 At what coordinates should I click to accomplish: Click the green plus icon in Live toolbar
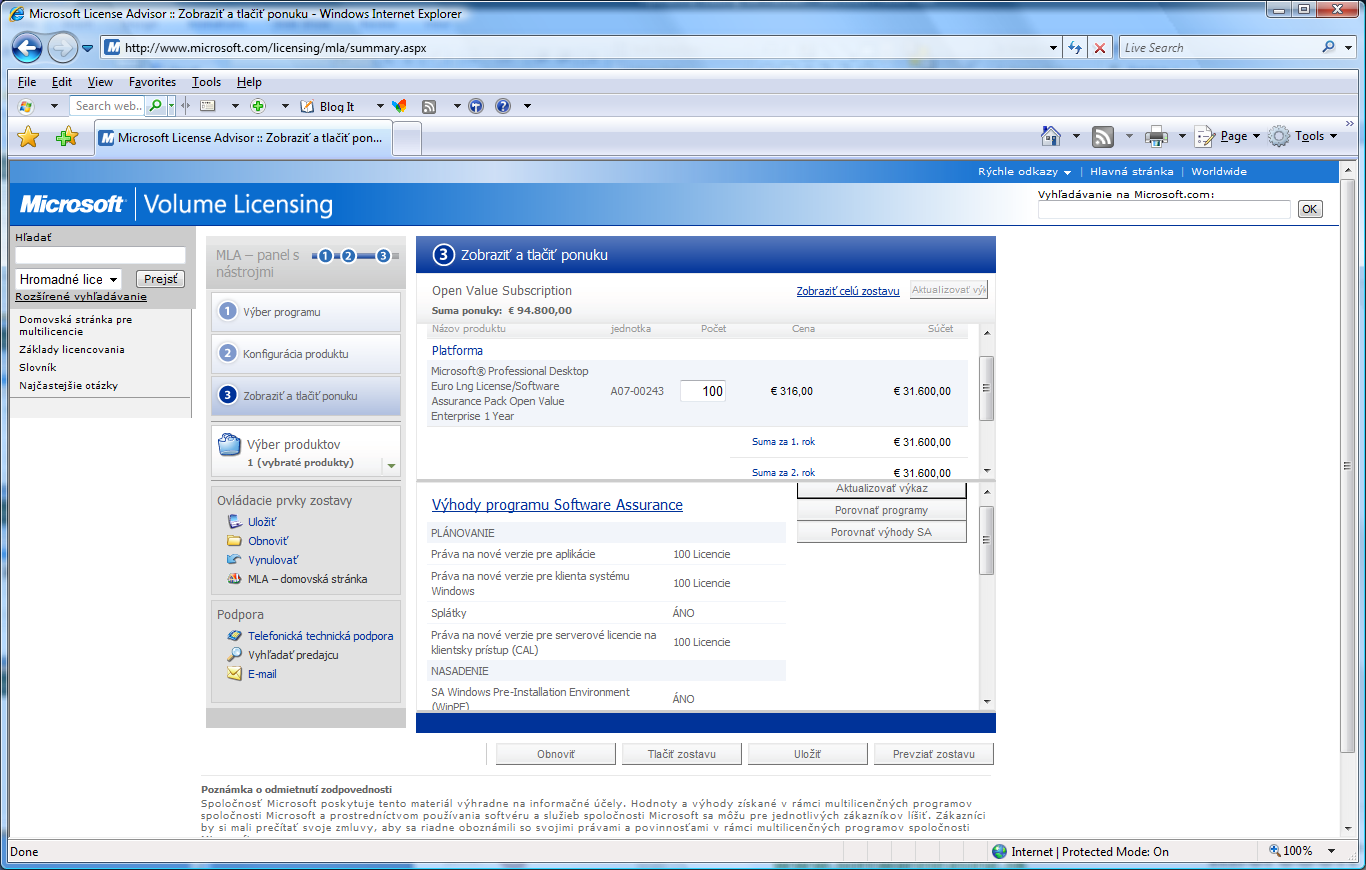point(258,106)
